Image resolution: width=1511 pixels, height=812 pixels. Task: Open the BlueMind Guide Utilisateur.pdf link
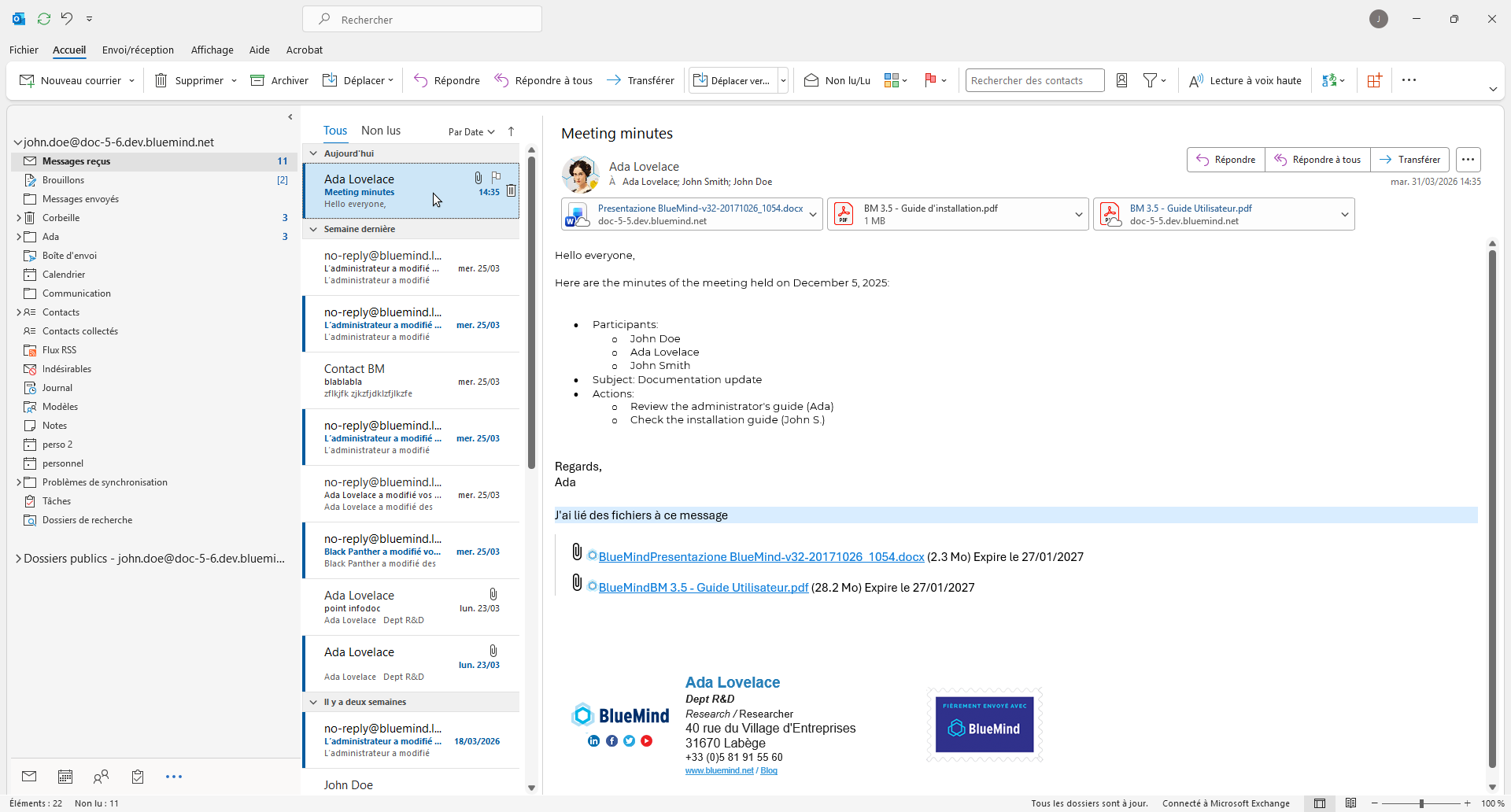click(x=703, y=588)
